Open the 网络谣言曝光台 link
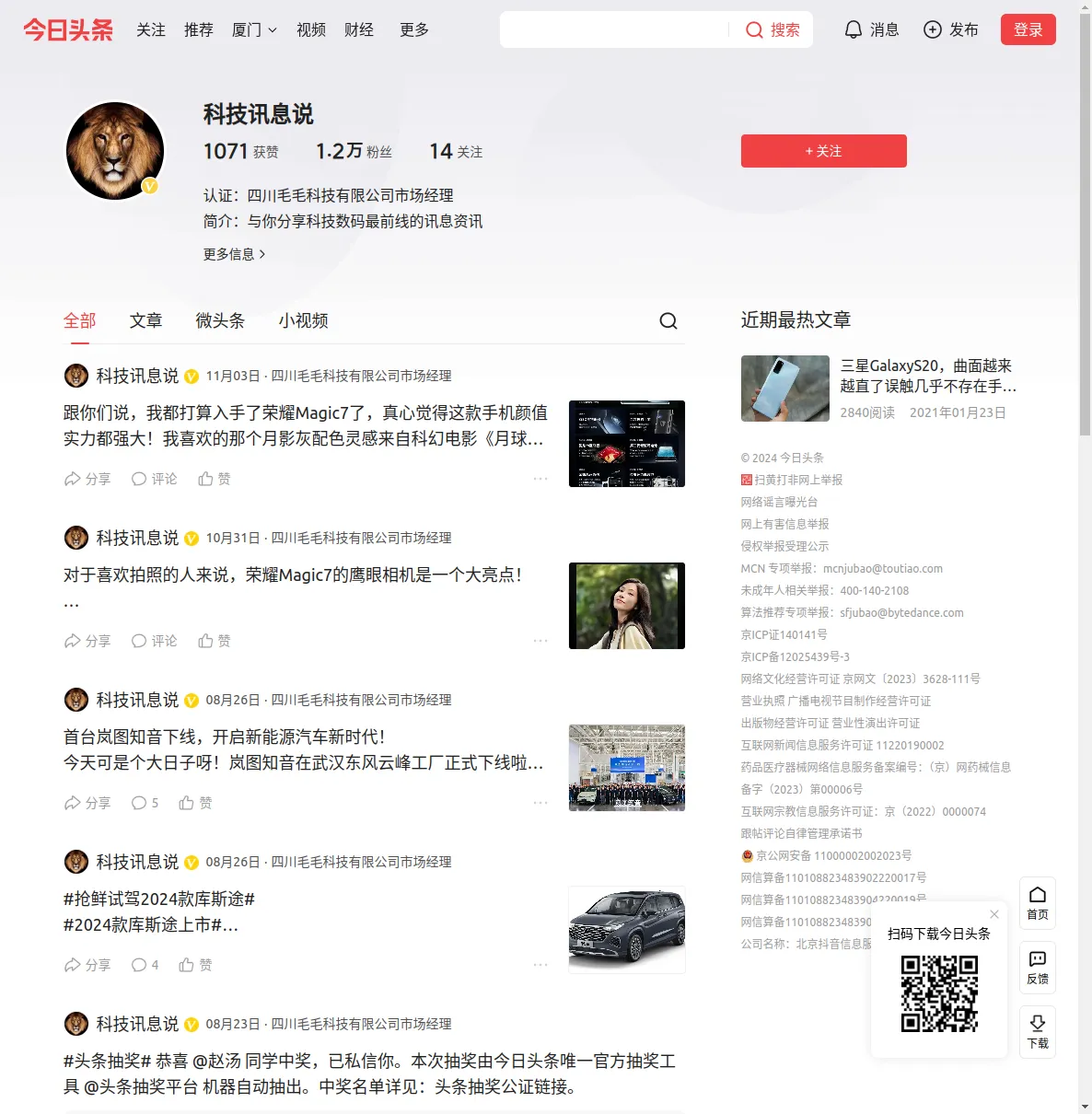The height and width of the screenshot is (1114, 1092). 779,502
